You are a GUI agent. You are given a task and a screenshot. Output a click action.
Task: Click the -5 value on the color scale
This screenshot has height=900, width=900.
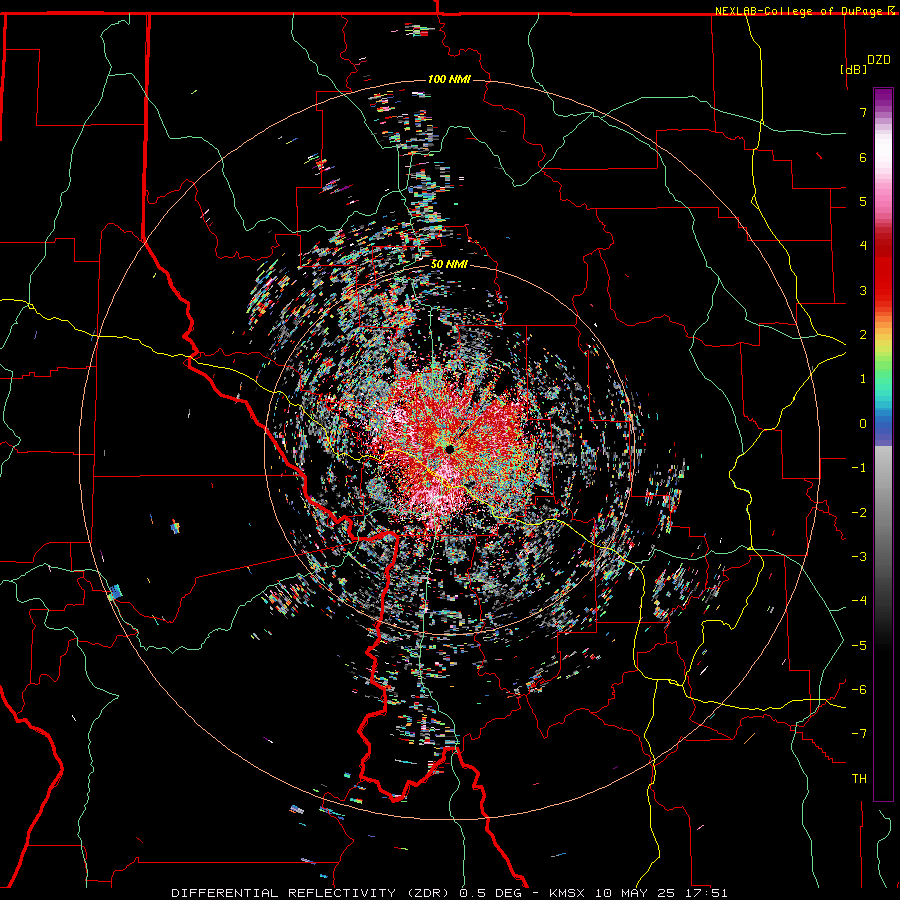tap(859, 646)
